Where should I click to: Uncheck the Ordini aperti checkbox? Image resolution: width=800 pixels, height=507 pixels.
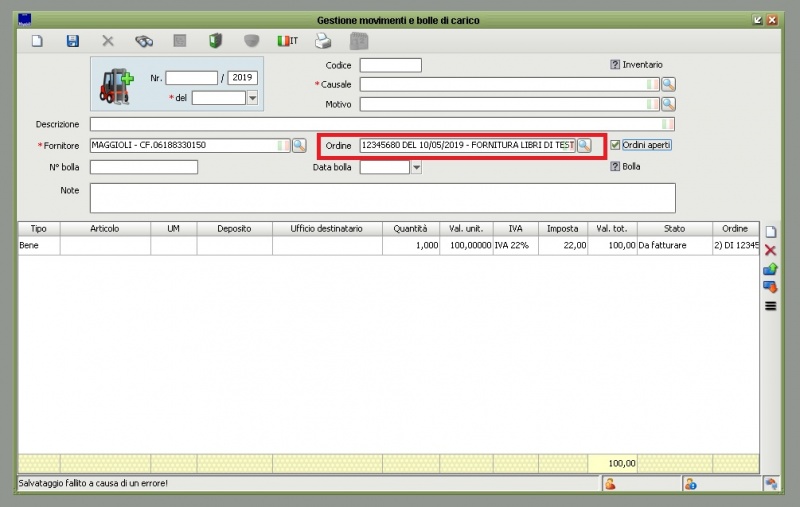616,145
